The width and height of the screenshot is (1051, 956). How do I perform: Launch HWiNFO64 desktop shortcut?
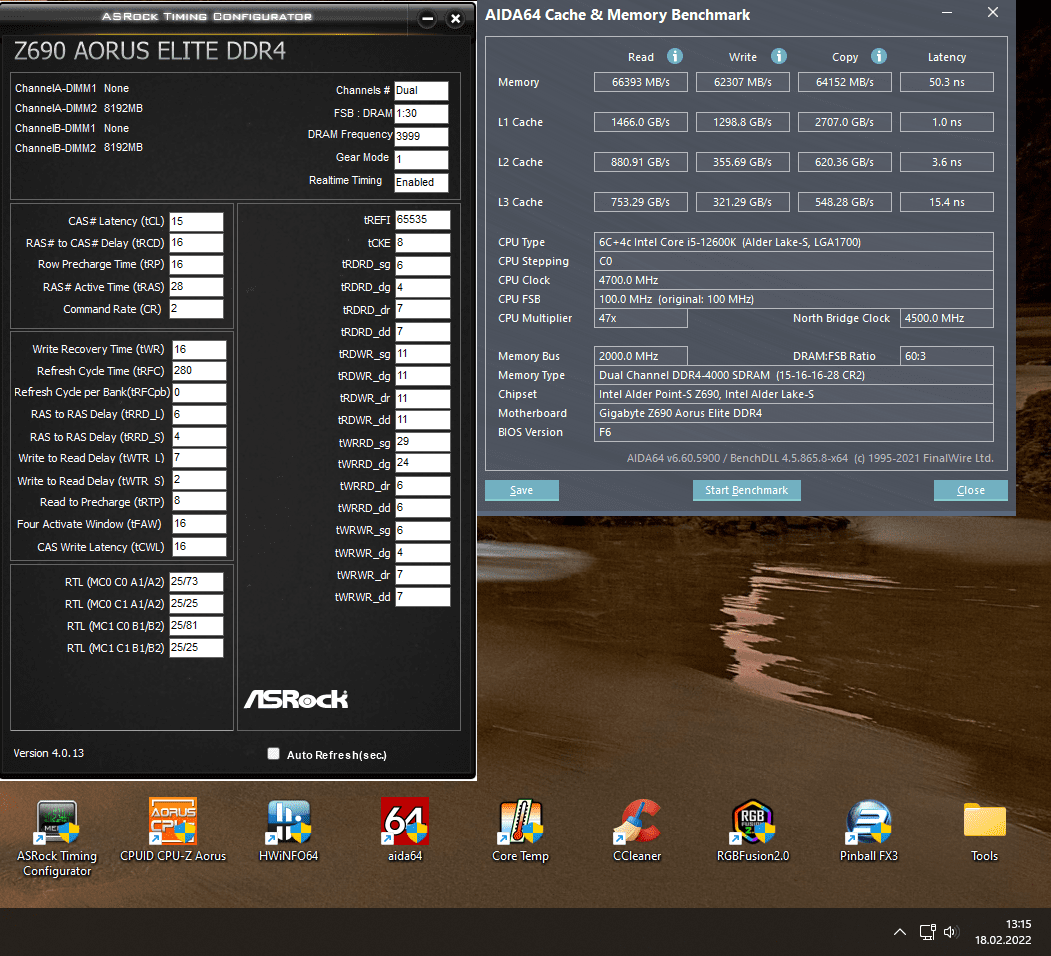(x=288, y=831)
